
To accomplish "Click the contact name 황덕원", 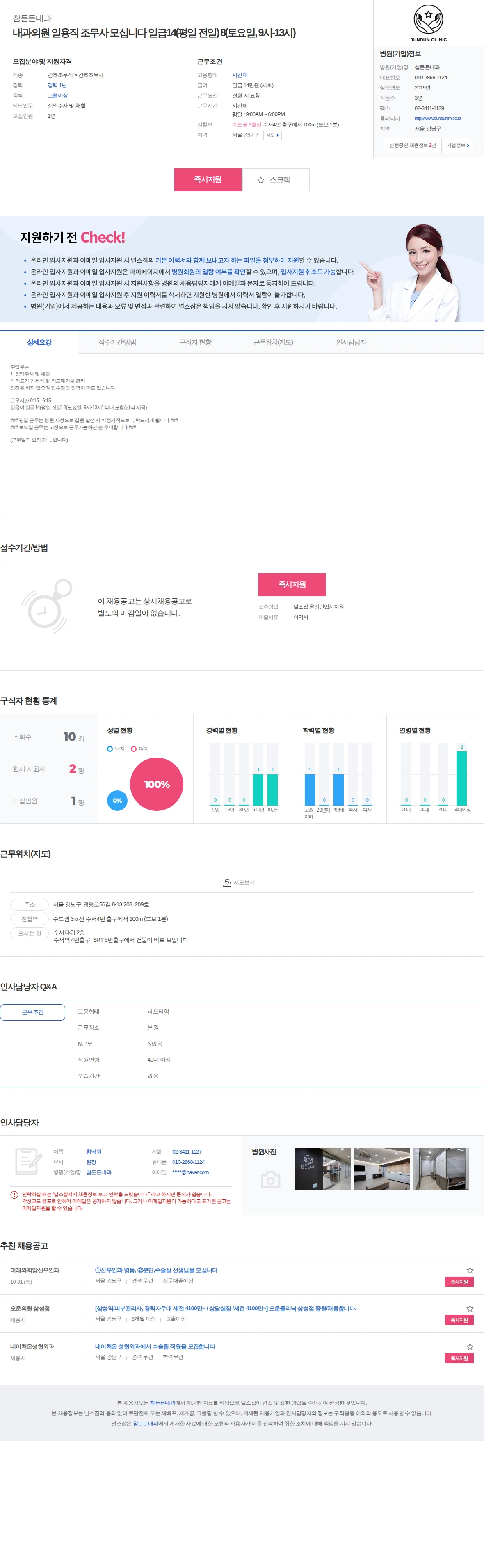I will pyautogui.click(x=94, y=1151).
